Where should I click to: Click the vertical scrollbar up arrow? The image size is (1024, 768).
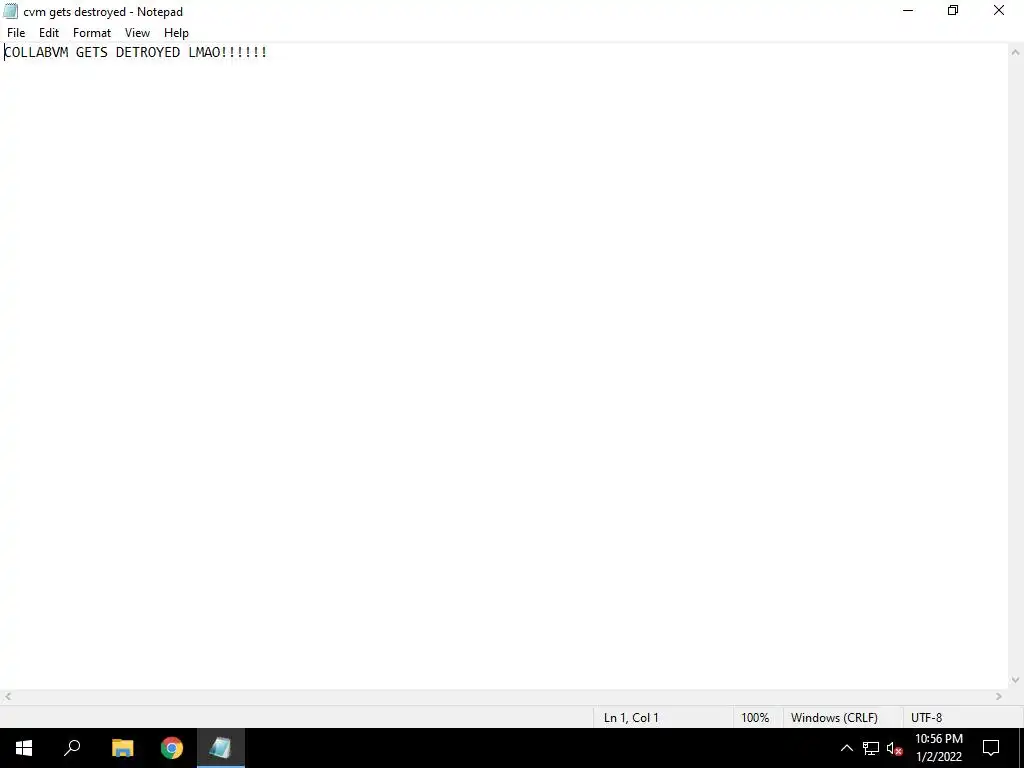(1016, 52)
